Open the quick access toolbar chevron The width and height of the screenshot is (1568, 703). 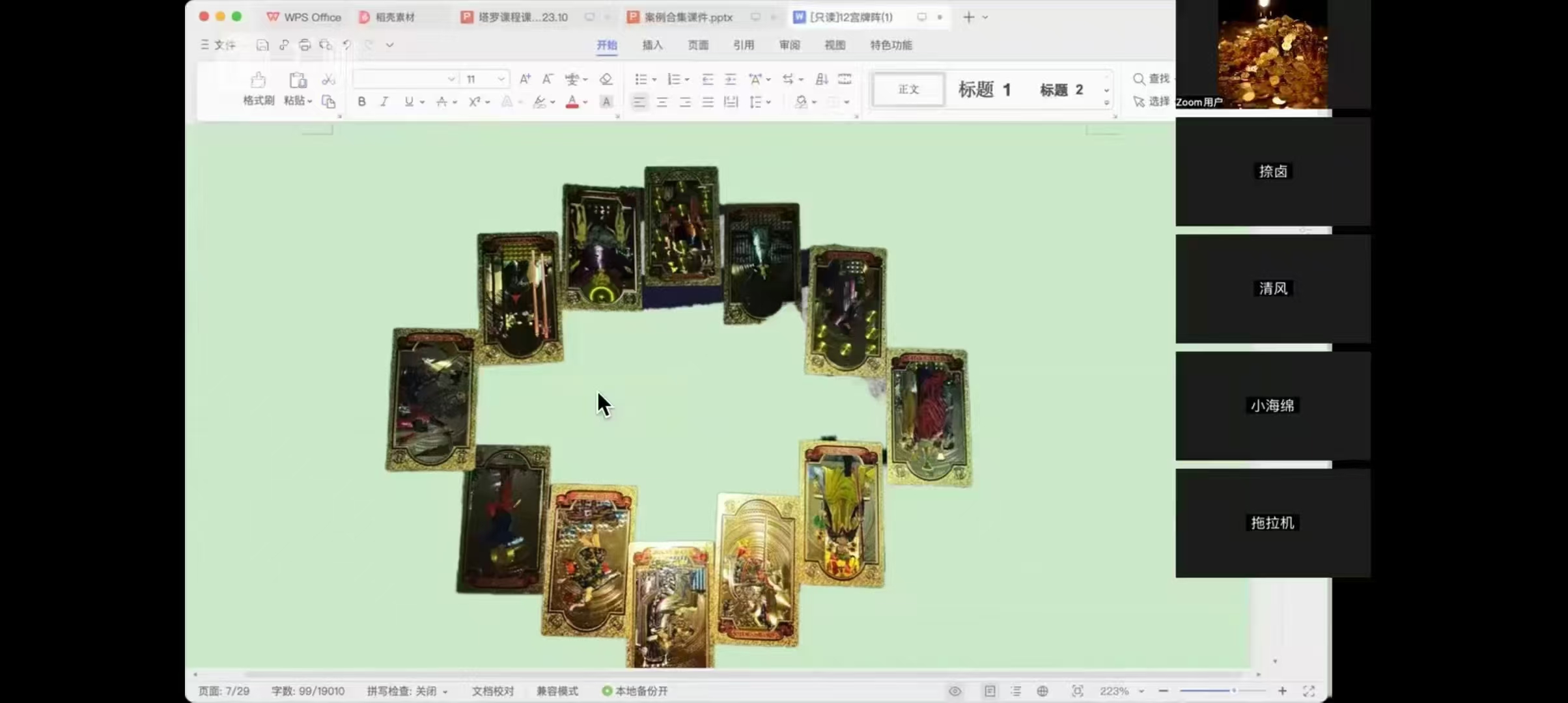389,45
